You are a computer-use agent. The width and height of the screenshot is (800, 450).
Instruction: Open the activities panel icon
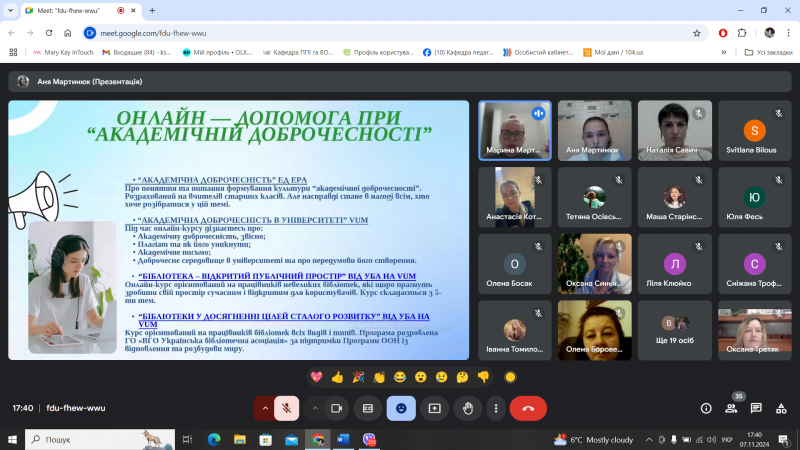click(x=779, y=408)
